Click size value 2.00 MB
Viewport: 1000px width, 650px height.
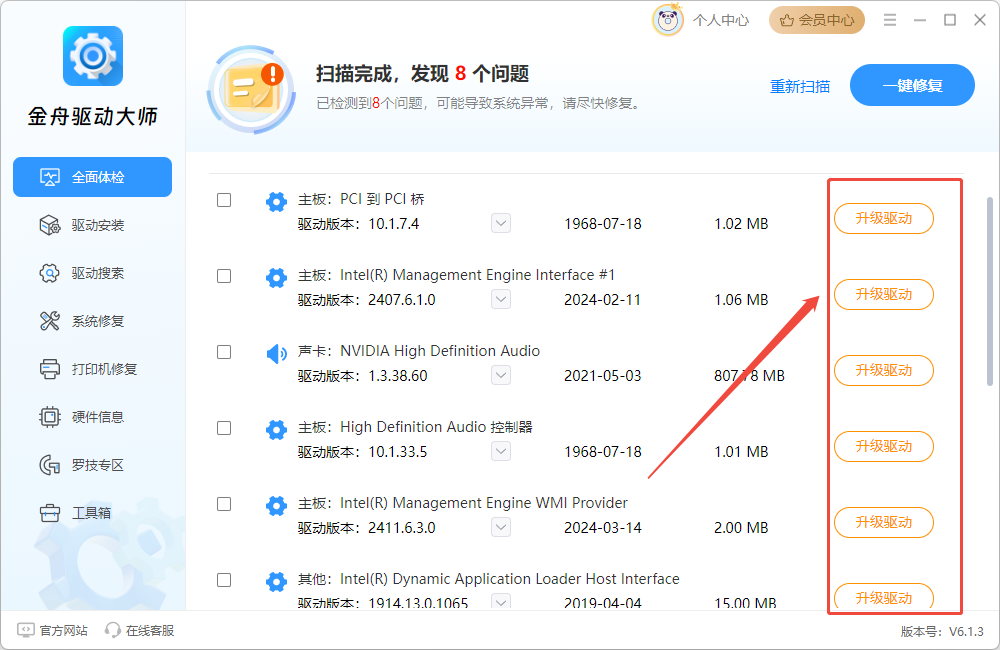[741, 528]
